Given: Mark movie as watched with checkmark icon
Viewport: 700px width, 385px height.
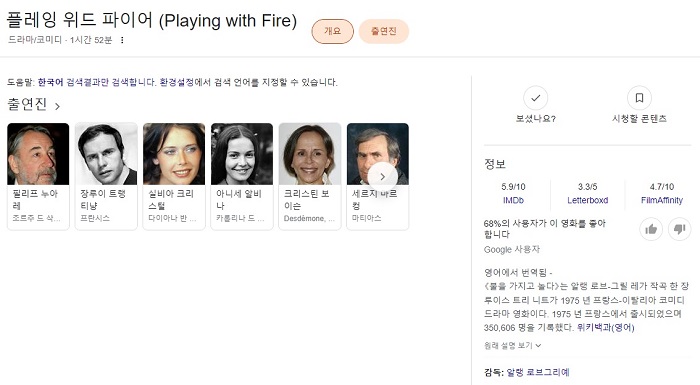Looking at the screenshot, I should 536,98.
